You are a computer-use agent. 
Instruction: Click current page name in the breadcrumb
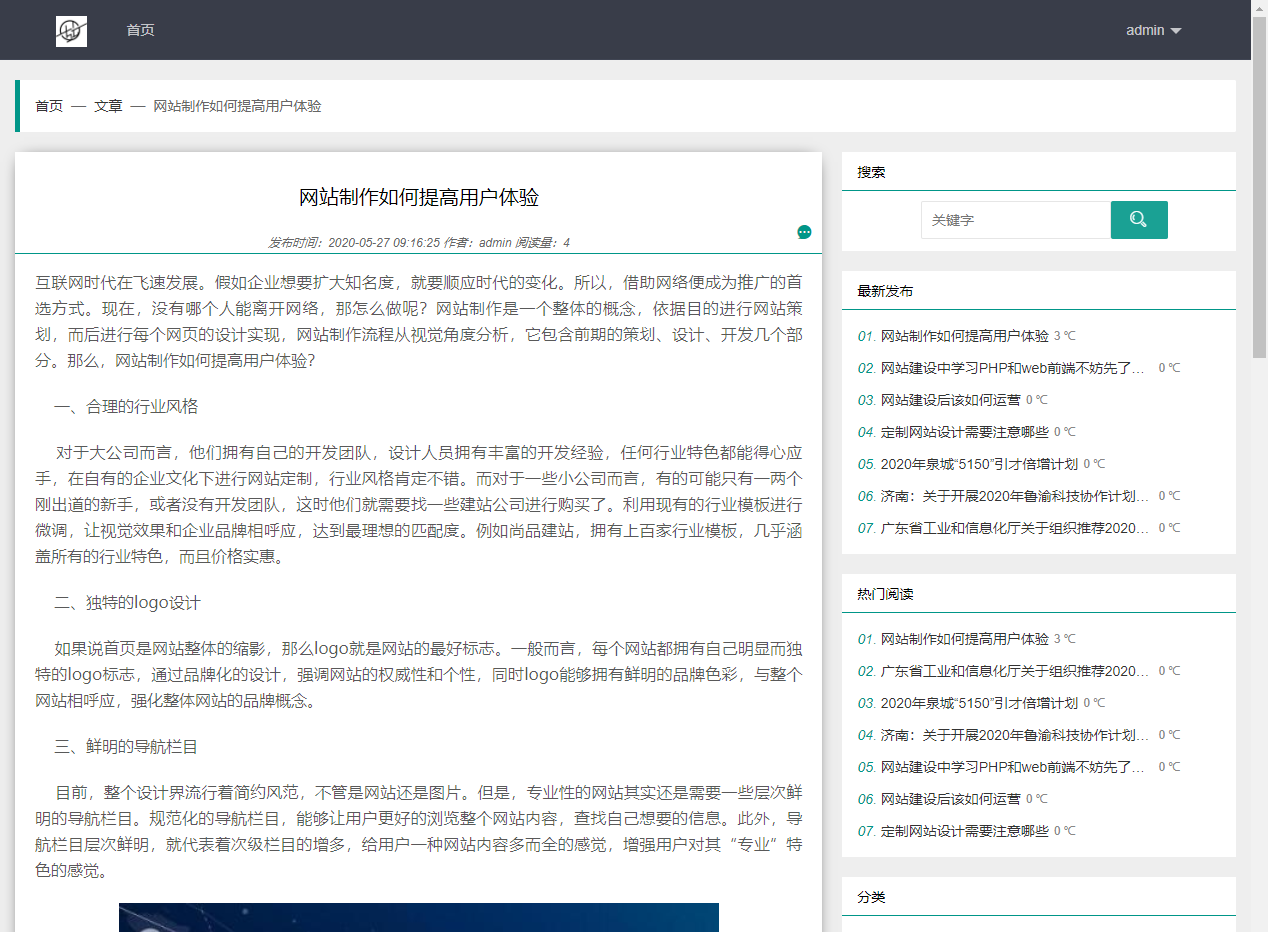[237, 106]
